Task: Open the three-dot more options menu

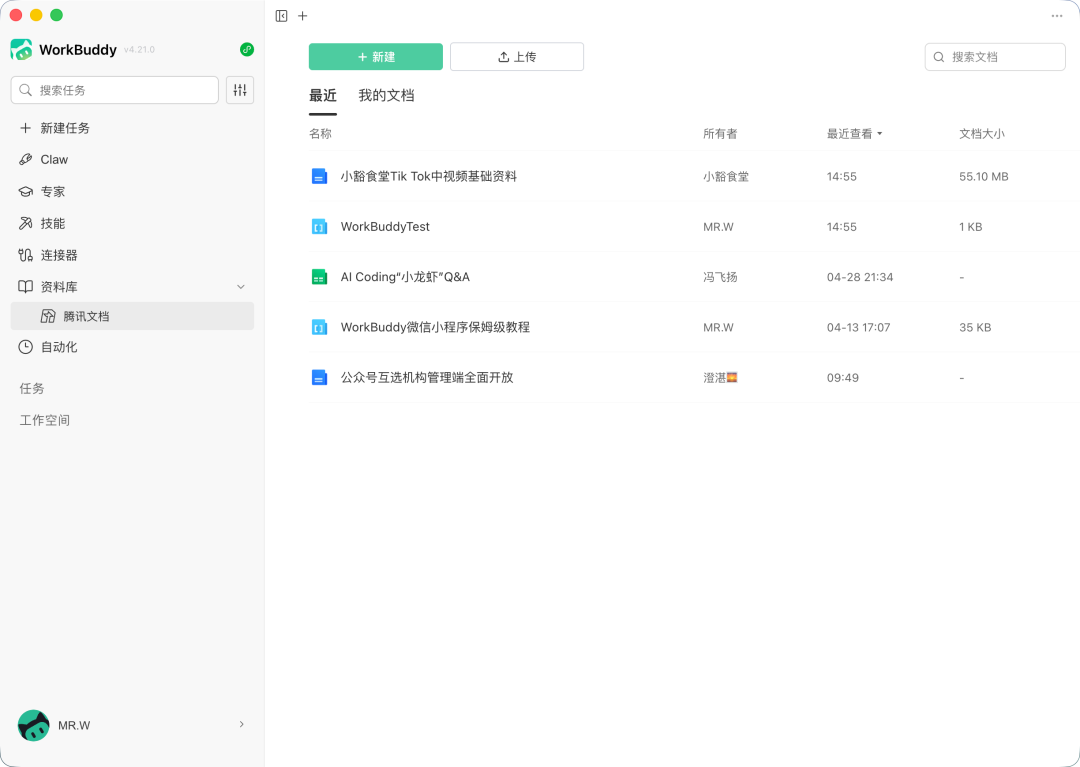Action: (x=1057, y=16)
